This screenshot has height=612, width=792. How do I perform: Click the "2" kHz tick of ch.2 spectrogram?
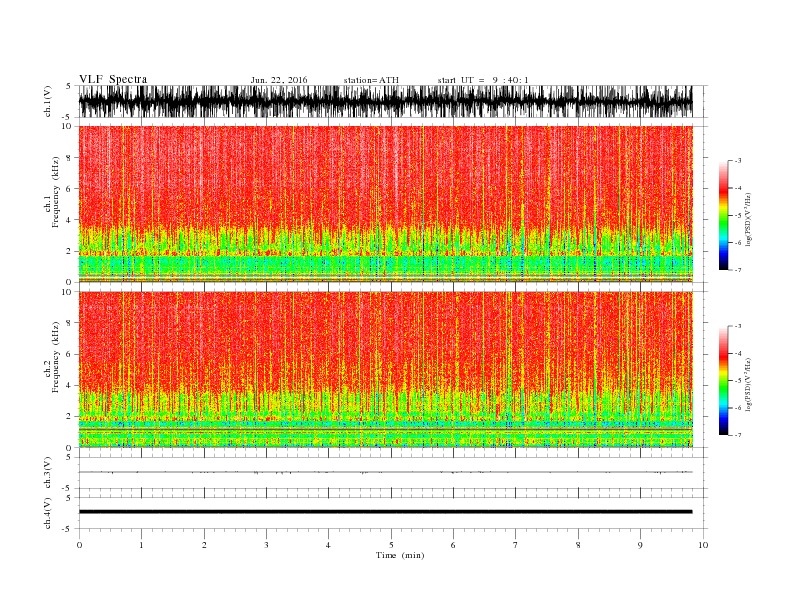coord(69,417)
